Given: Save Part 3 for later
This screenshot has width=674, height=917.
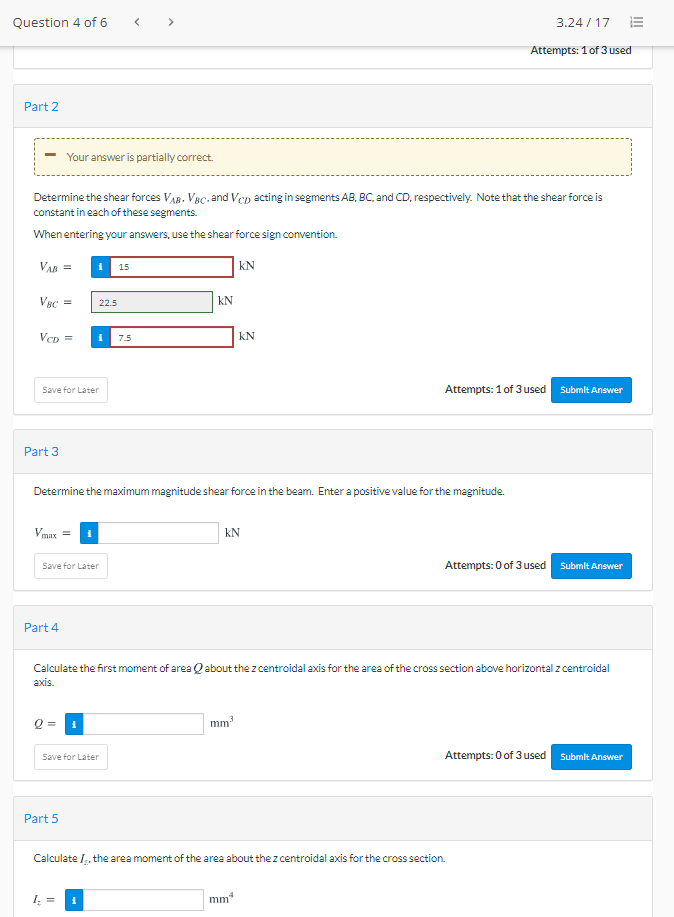Looking at the screenshot, I should coord(71,566).
